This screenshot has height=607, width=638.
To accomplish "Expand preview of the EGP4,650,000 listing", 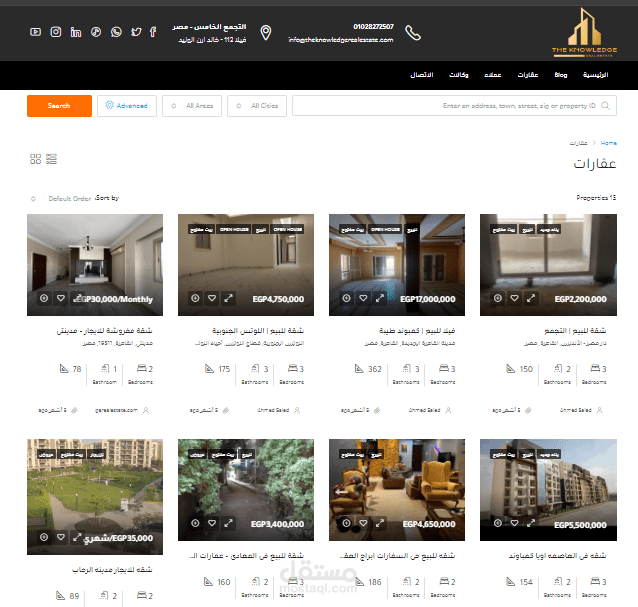I will [x=380, y=523].
